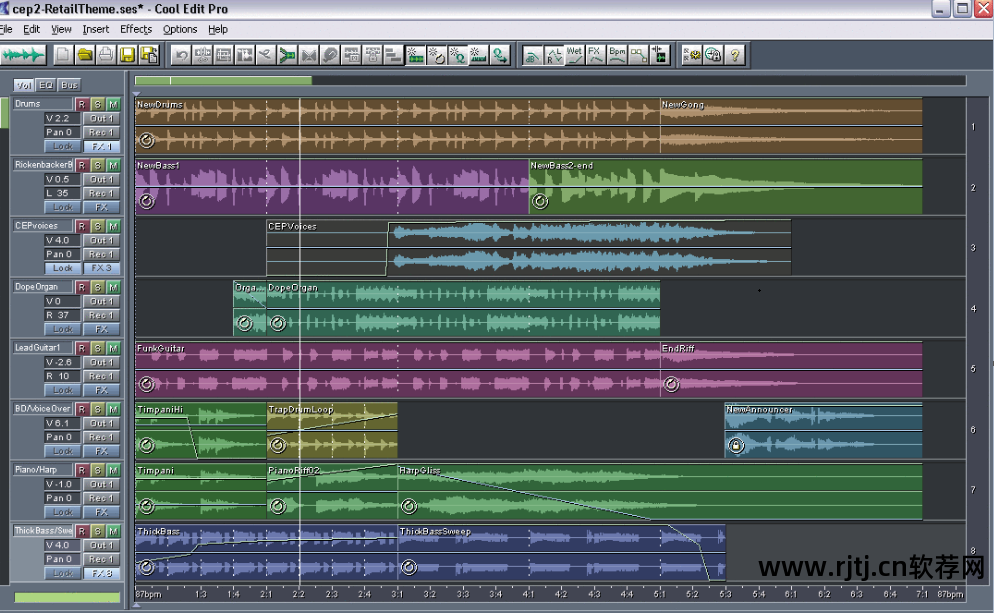Click the staggered blocks group icon
The image size is (994, 613).
[394, 56]
